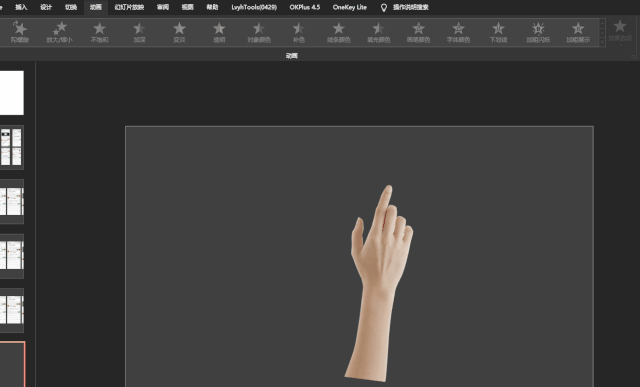The height and width of the screenshot is (387, 640).
Task: Apply the Lighten (变淡) animation effect
Action: (x=179, y=32)
